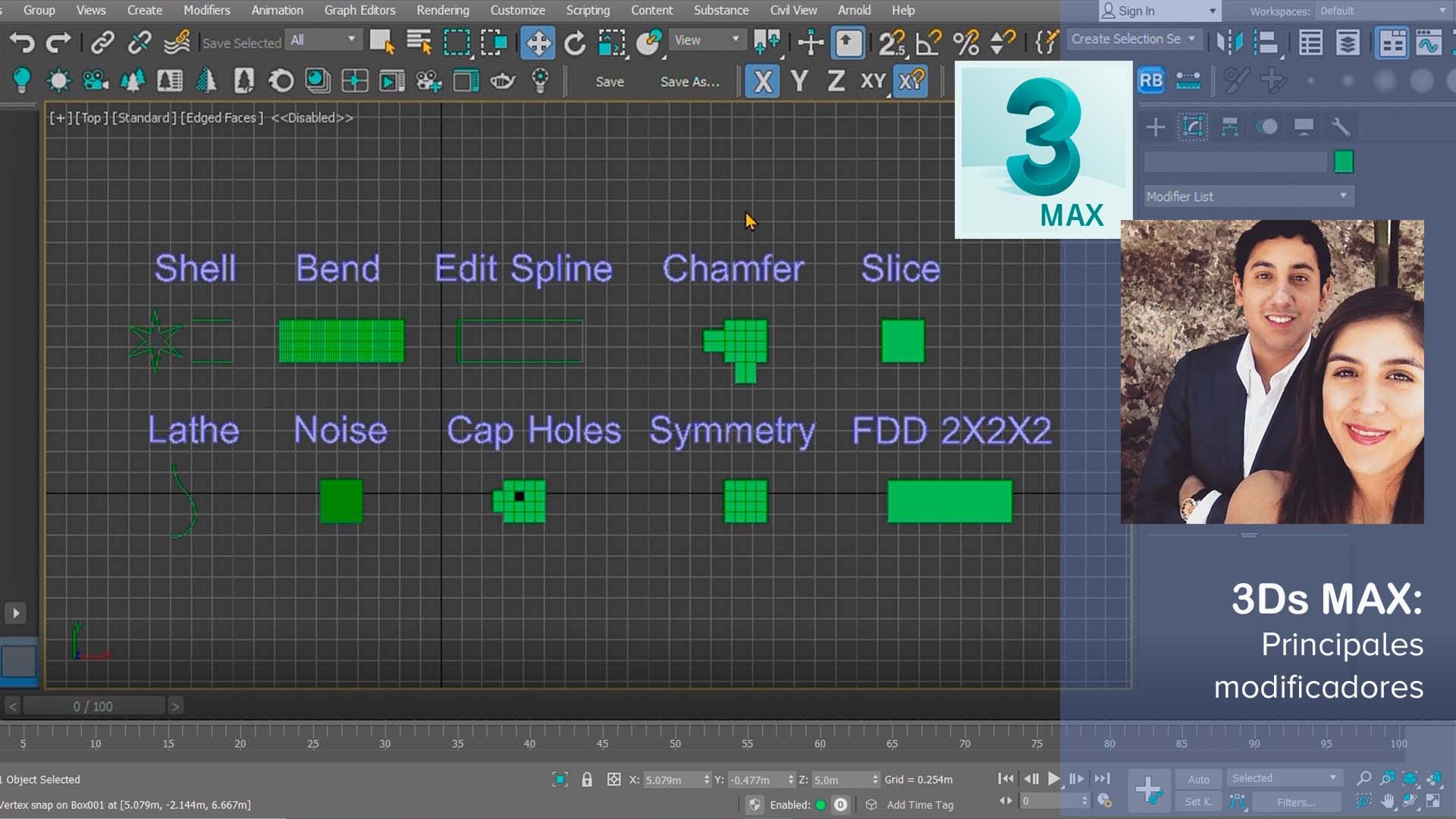Open the selection filter All dropdown
This screenshot has width=1456, height=819.
323,40
